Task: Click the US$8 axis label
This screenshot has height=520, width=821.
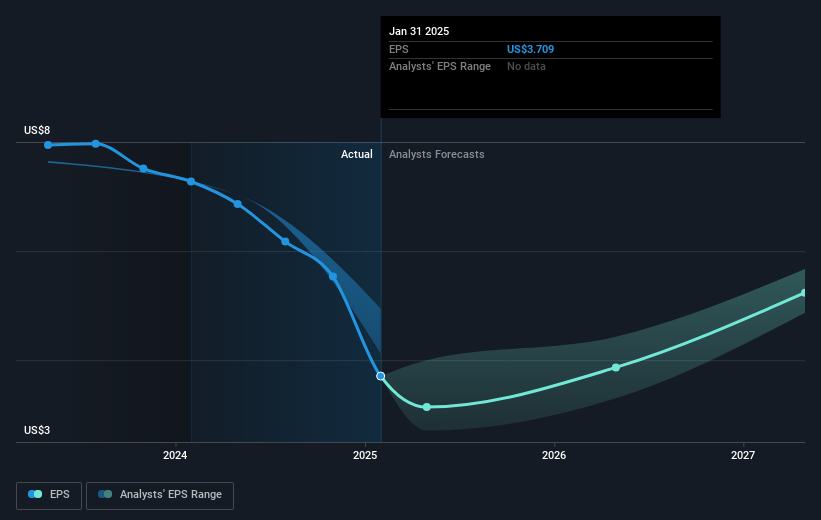Action: click(37, 130)
